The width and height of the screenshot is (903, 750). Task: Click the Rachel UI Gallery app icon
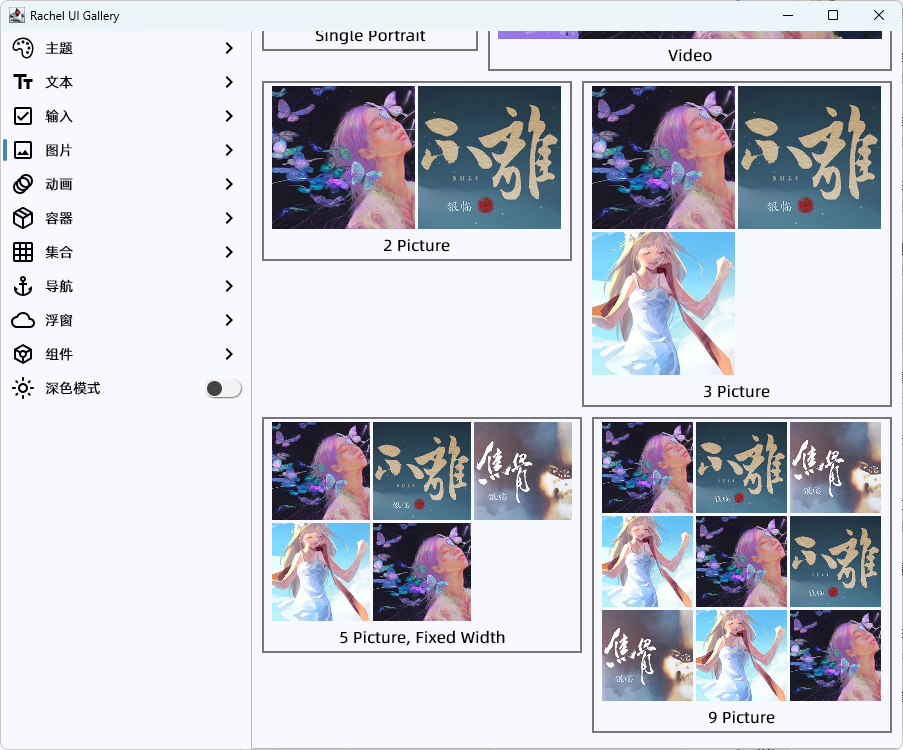coord(17,16)
